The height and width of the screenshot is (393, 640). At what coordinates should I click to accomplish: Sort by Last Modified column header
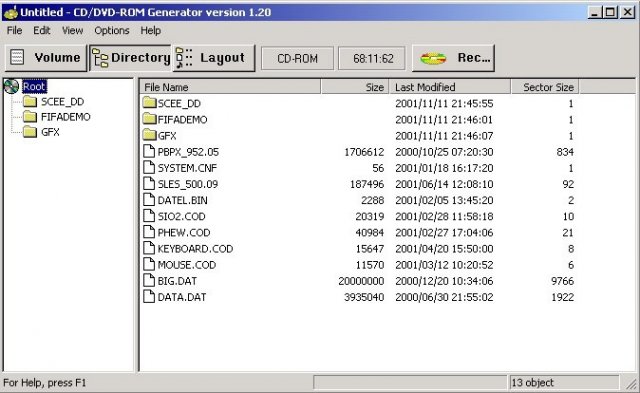click(x=450, y=87)
